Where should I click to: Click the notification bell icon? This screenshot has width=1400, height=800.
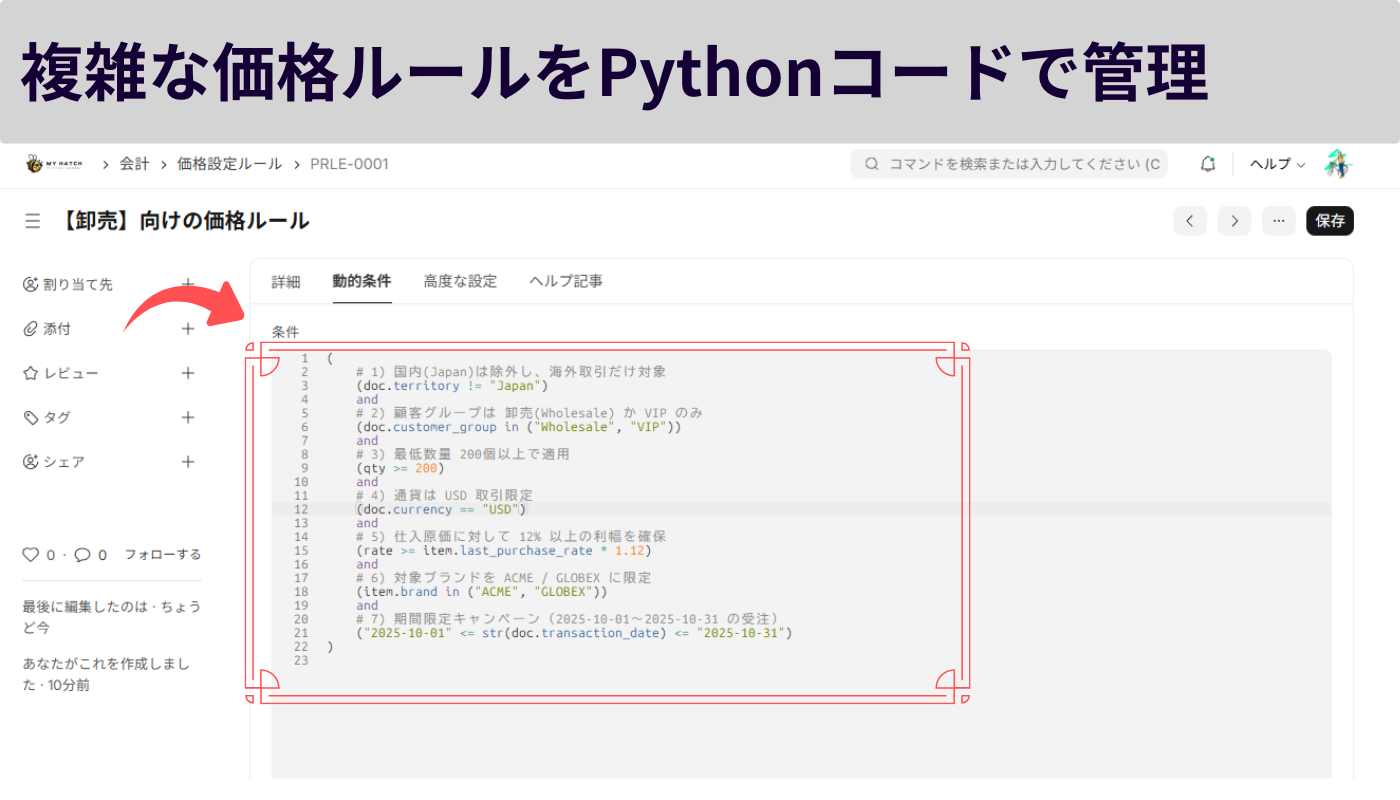tap(1207, 163)
